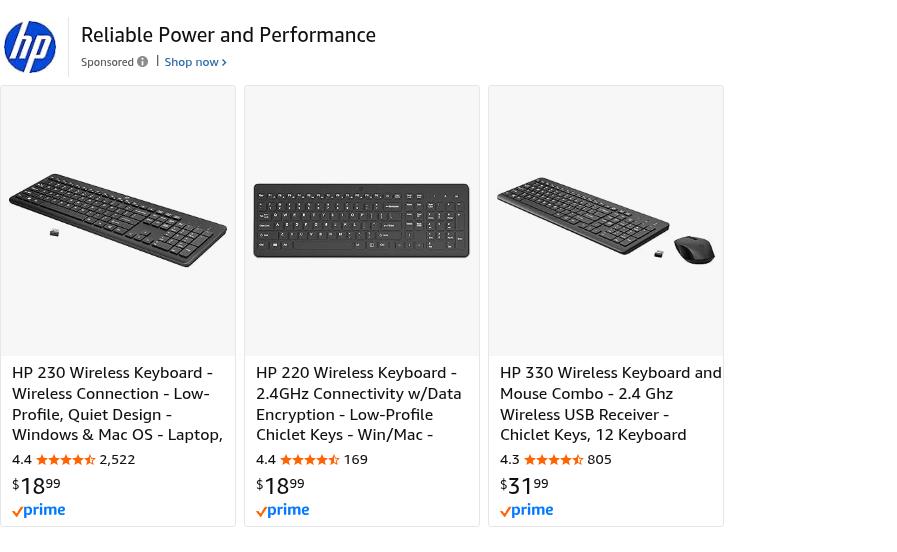Click the Prime badge under HP 220 keyboard

coord(283,511)
